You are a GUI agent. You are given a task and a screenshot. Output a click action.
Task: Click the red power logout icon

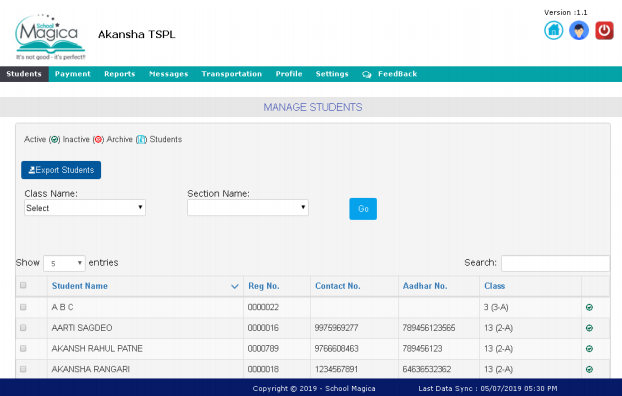pos(604,31)
